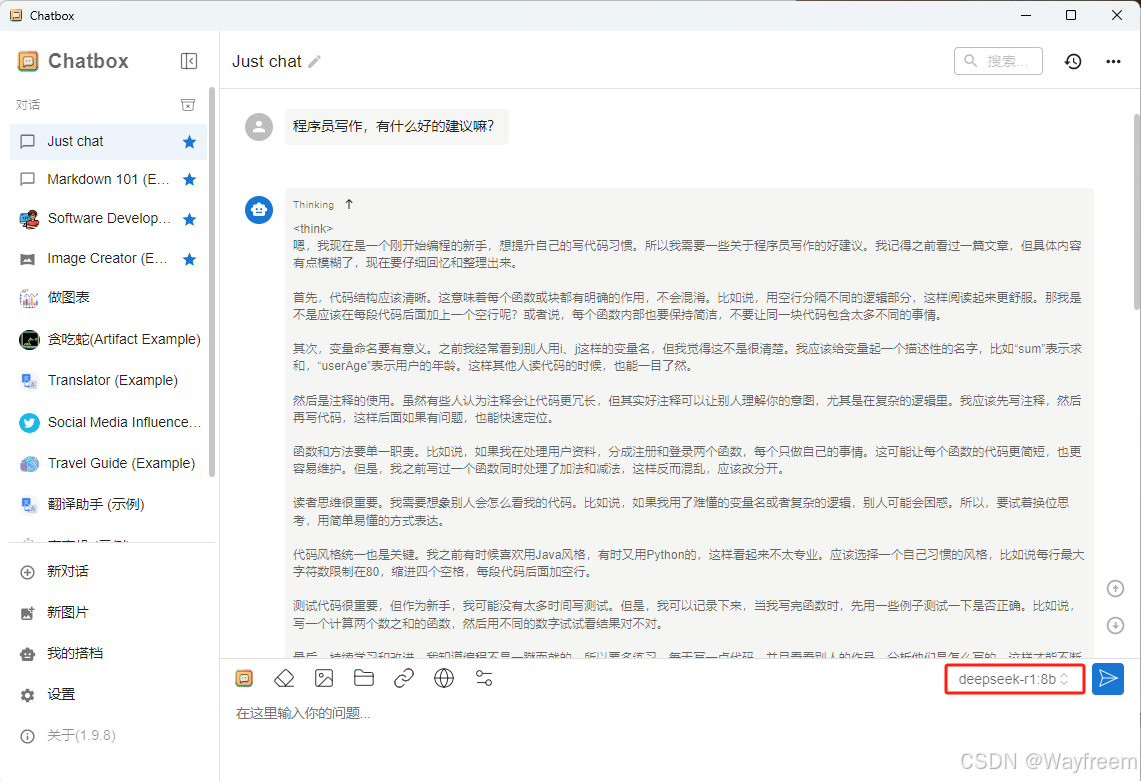Toggle star on Just chat conversation

(x=189, y=142)
